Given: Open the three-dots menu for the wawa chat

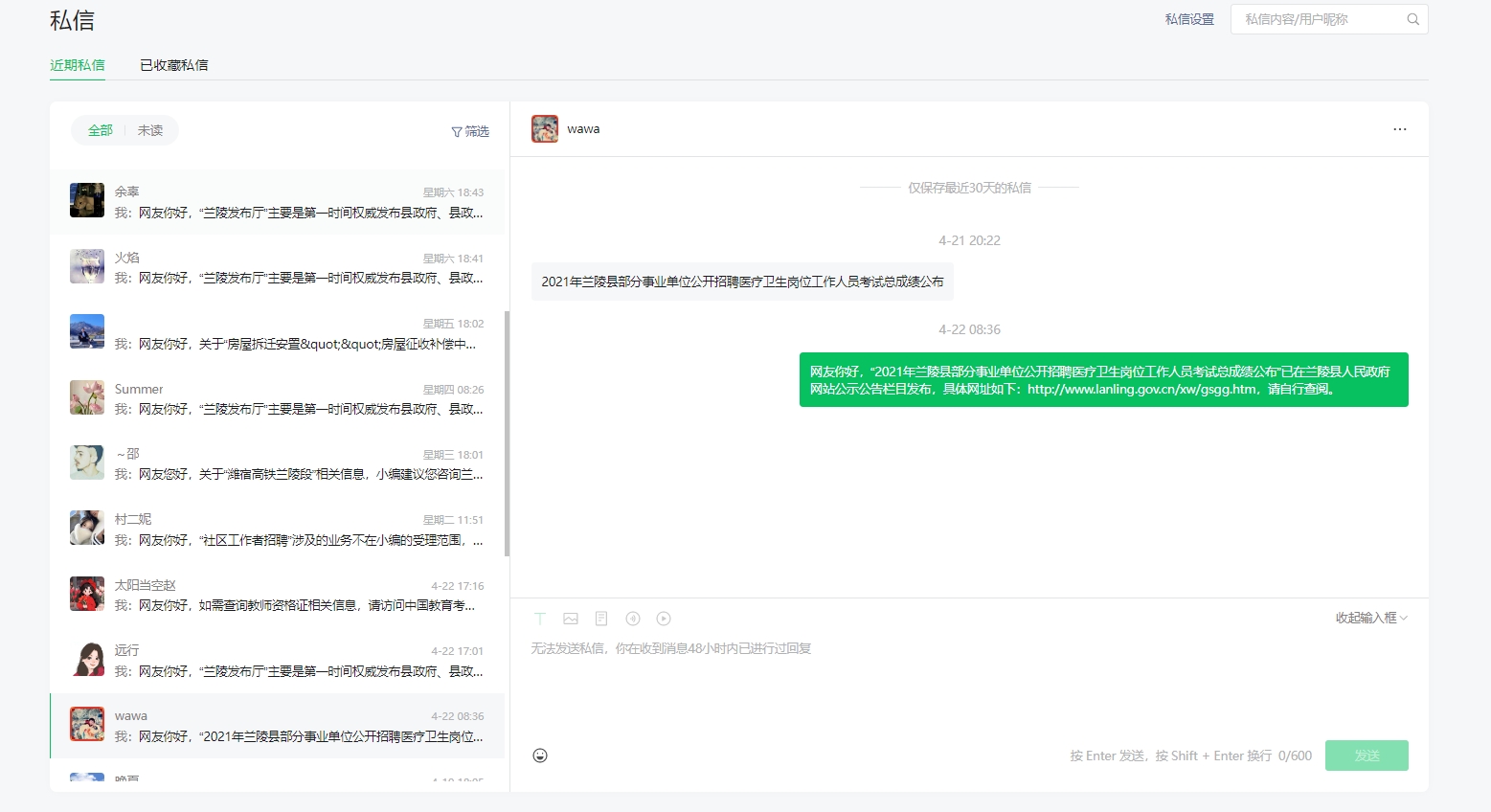Looking at the screenshot, I should coord(1400,129).
